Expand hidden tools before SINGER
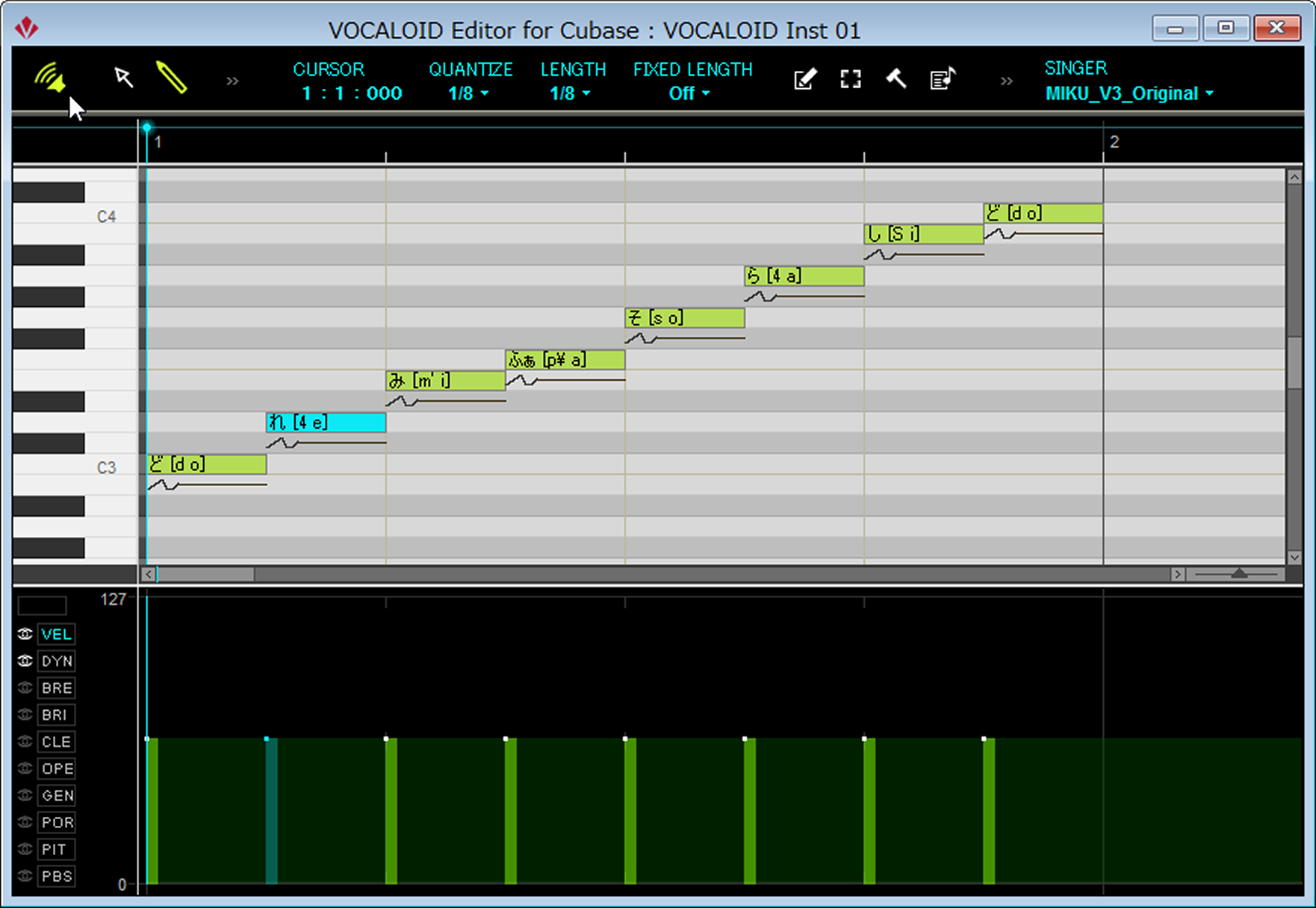The width and height of the screenshot is (1316, 908). pyautogui.click(x=1006, y=81)
